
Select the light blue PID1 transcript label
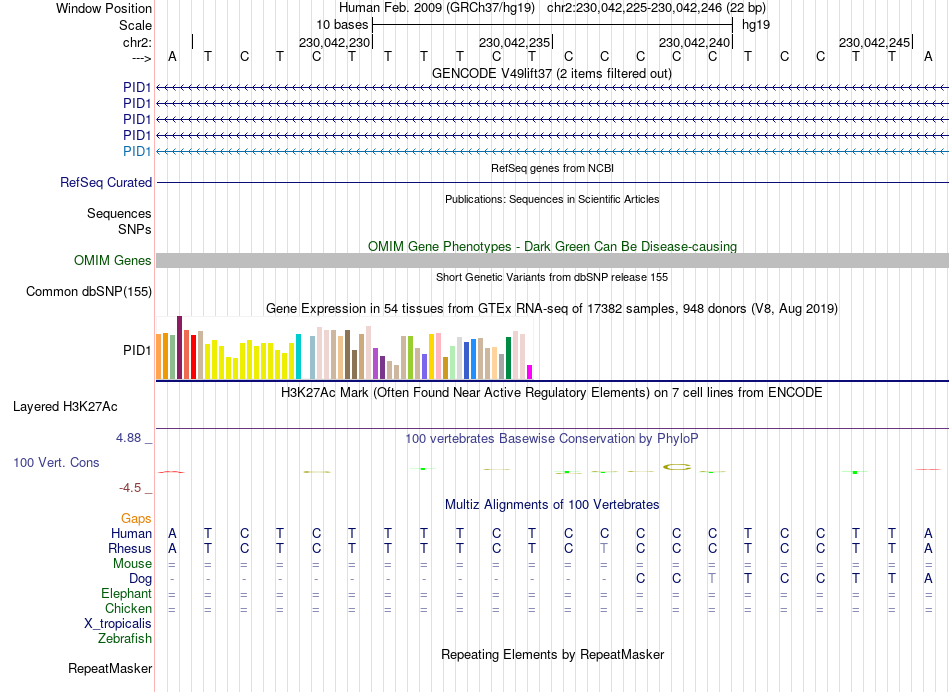pos(137,151)
